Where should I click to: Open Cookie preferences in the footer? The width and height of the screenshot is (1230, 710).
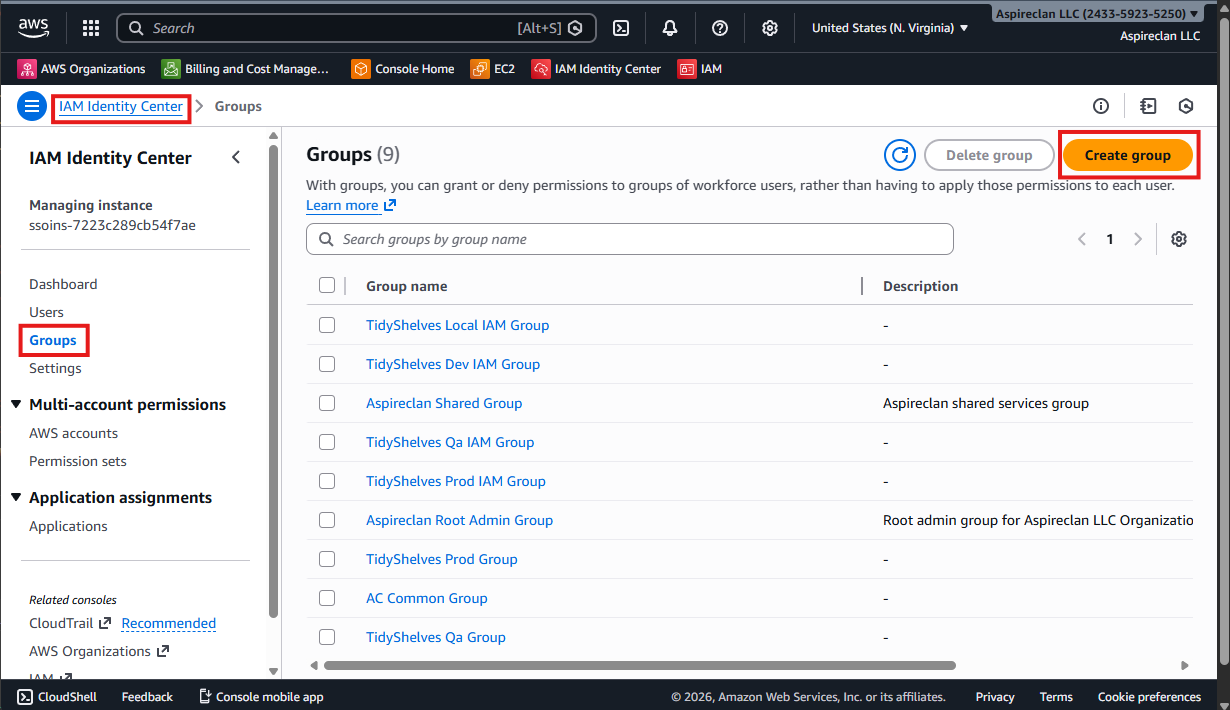(1149, 697)
